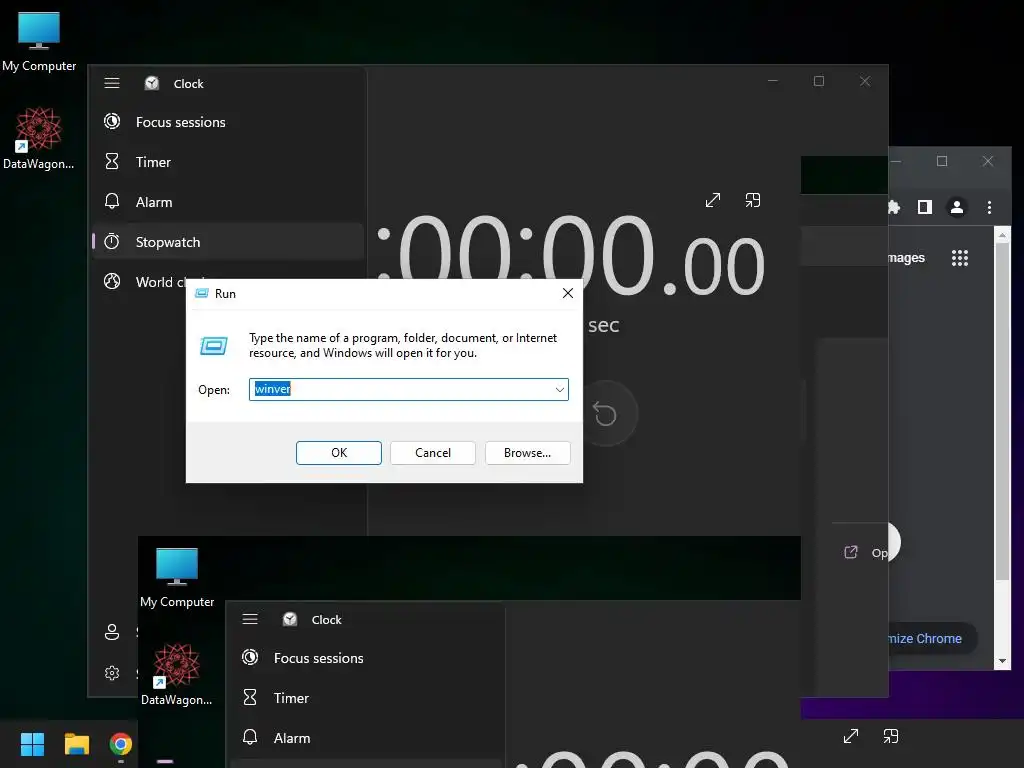
Task: Select DataWagon shortcut under top-left My Computer
Action: point(39,138)
